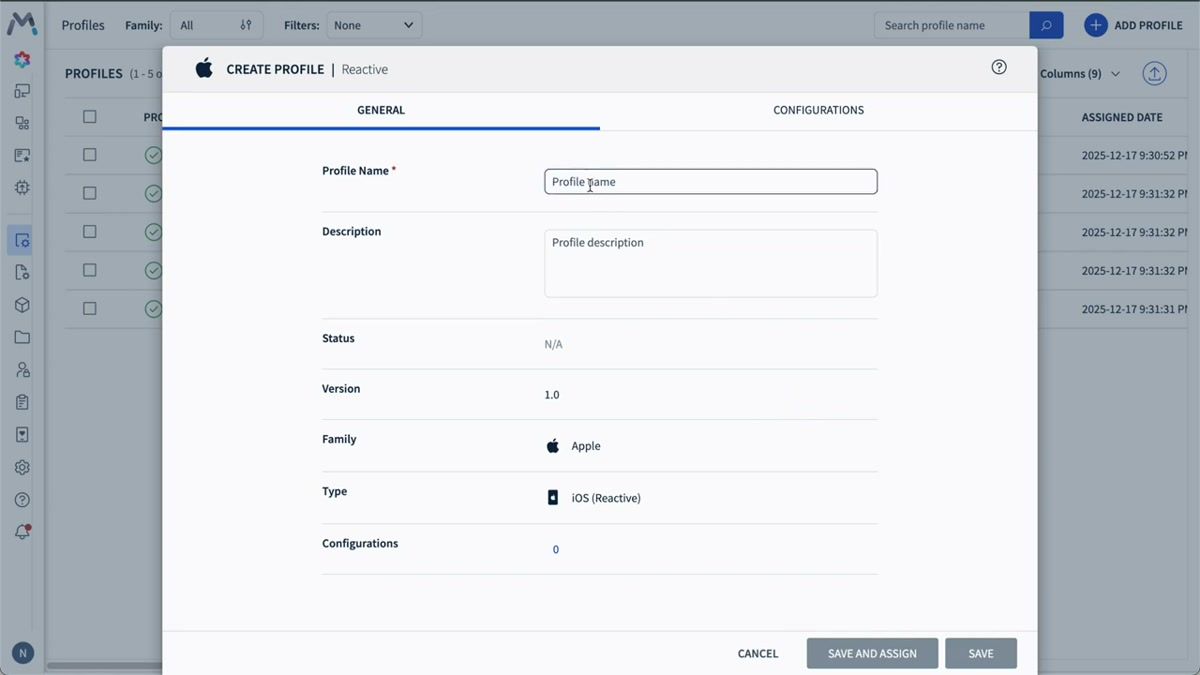This screenshot has width=1200, height=675.
Task: Click the upload arrow icon near Columns
Action: [x=1154, y=73]
